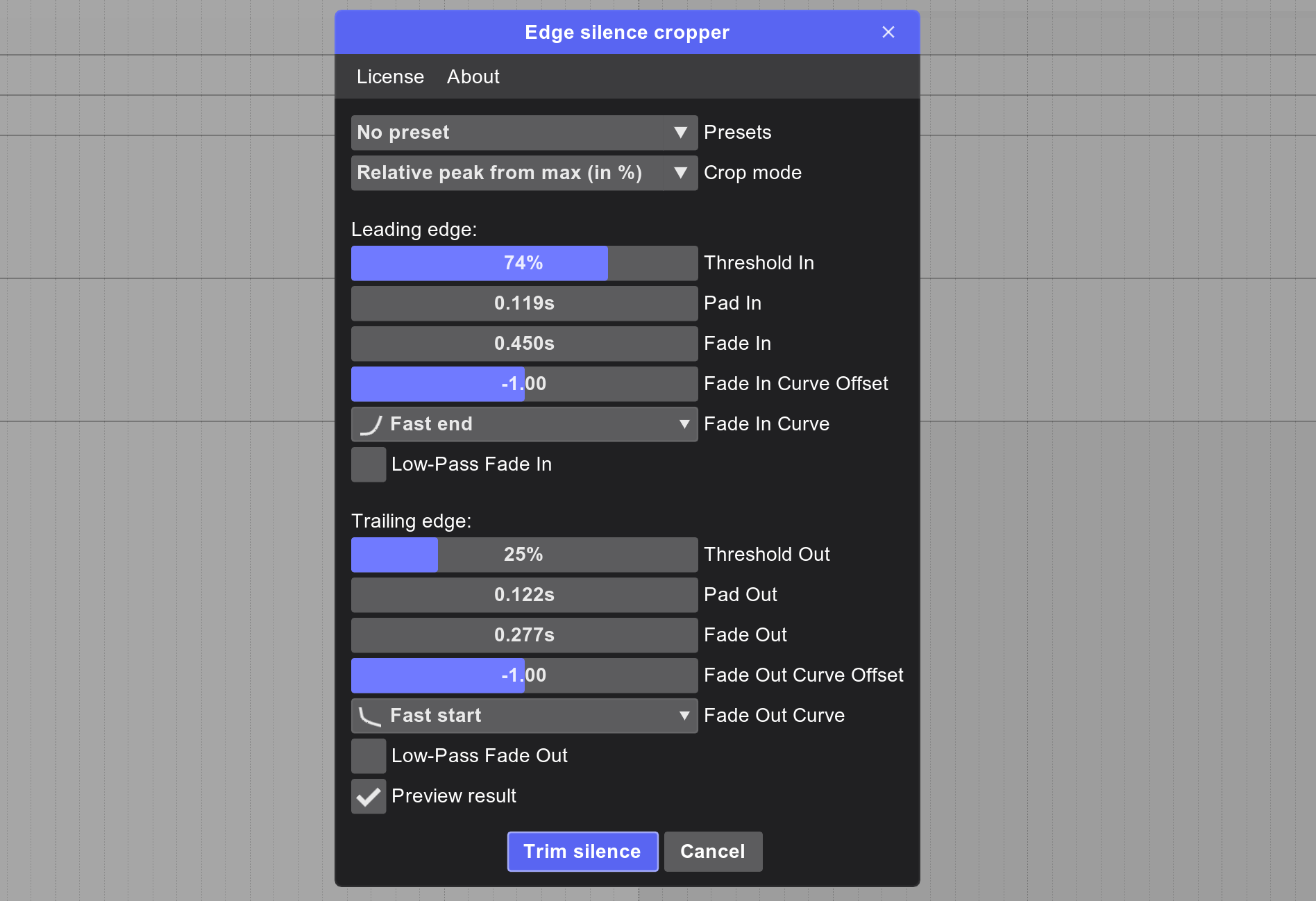Click the Threshold Out slider
1316x901 pixels.
524,555
